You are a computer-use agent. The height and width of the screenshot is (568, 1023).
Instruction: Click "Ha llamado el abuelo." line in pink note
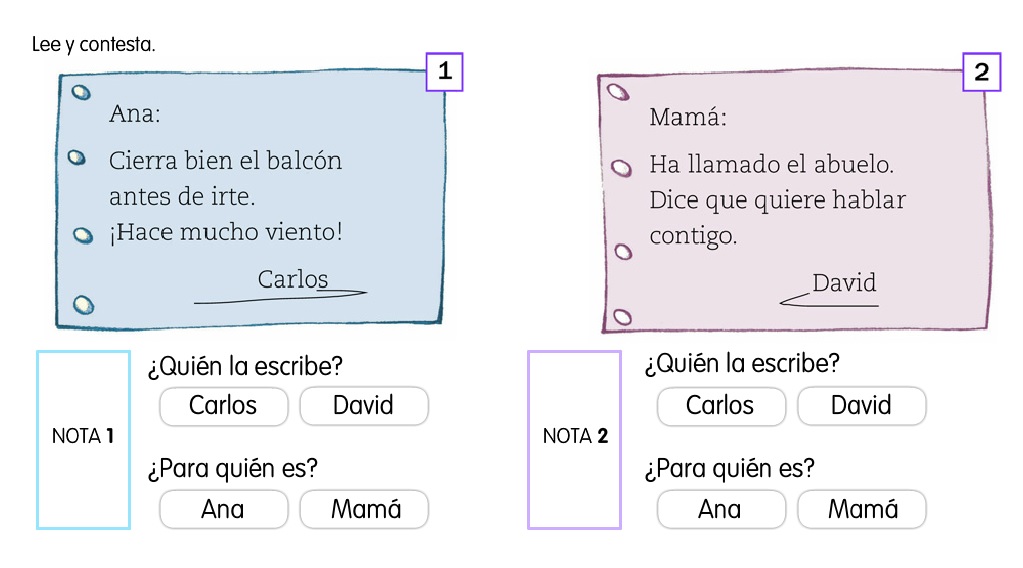click(x=771, y=163)
